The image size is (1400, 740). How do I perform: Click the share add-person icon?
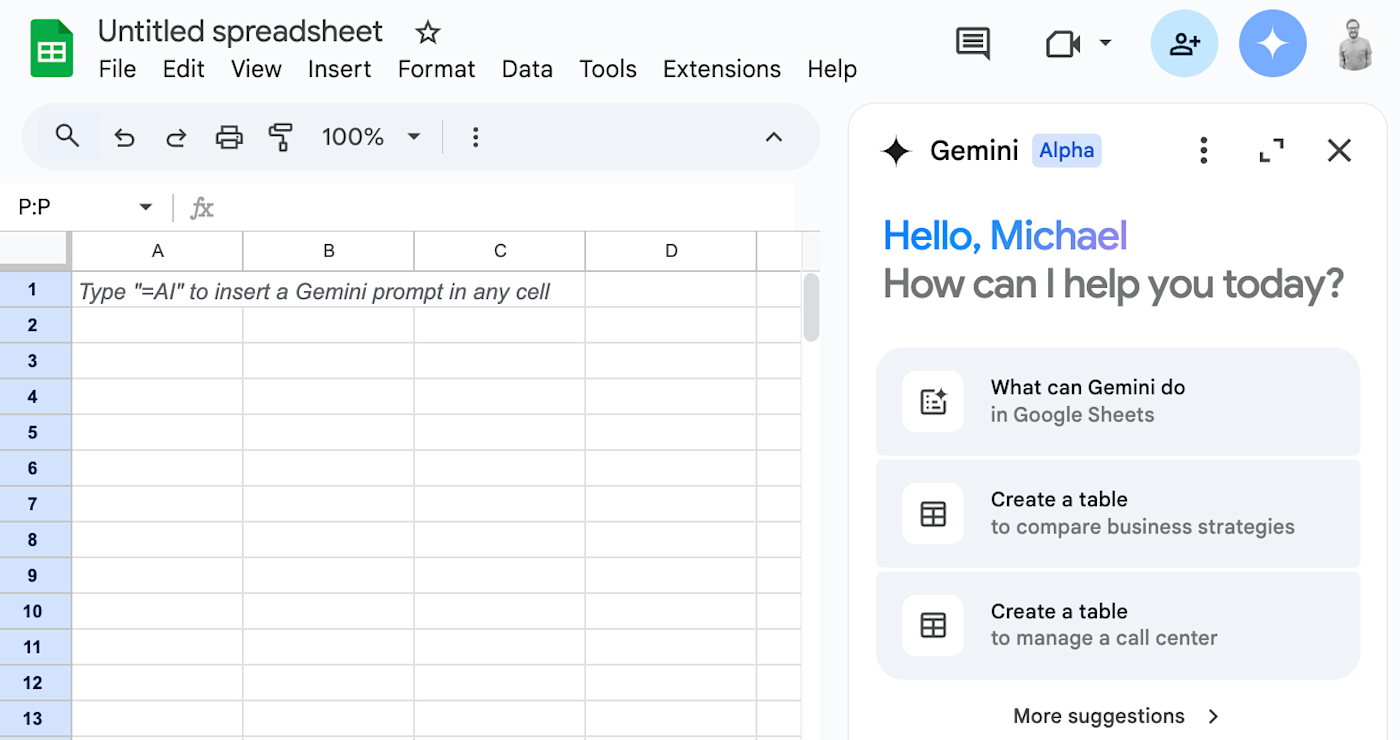pos(1184,44)
